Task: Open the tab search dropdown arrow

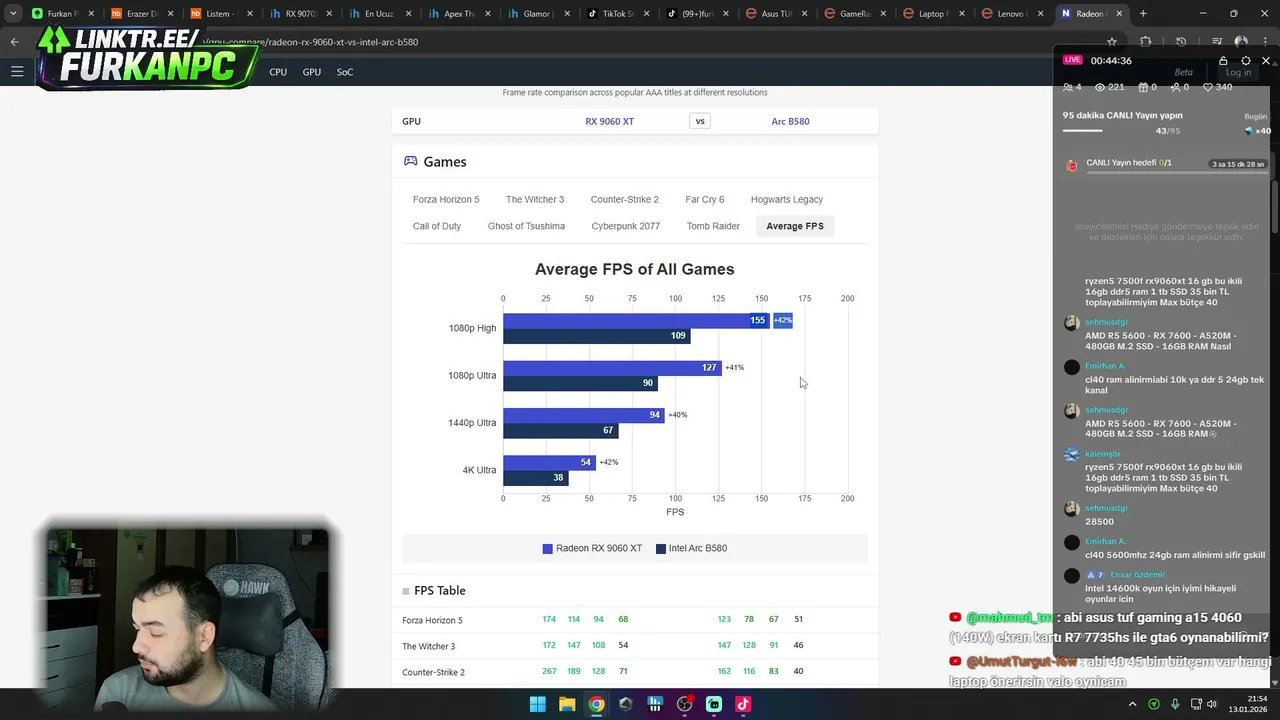Action: 13,14
